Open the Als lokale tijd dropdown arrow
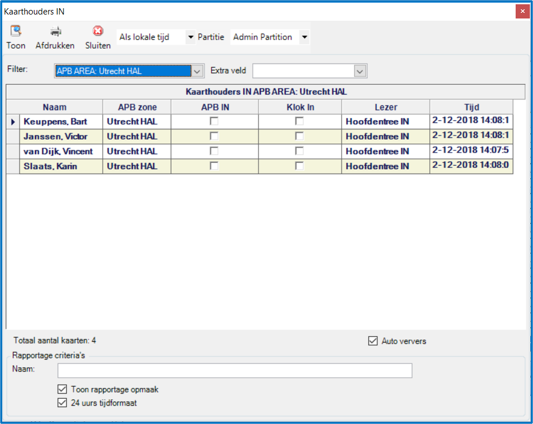 pos(191,37)
